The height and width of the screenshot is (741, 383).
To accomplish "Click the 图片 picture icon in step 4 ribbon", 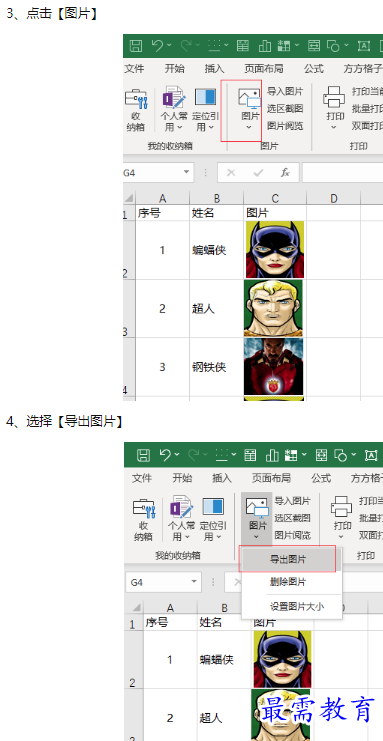I will 257,508.
